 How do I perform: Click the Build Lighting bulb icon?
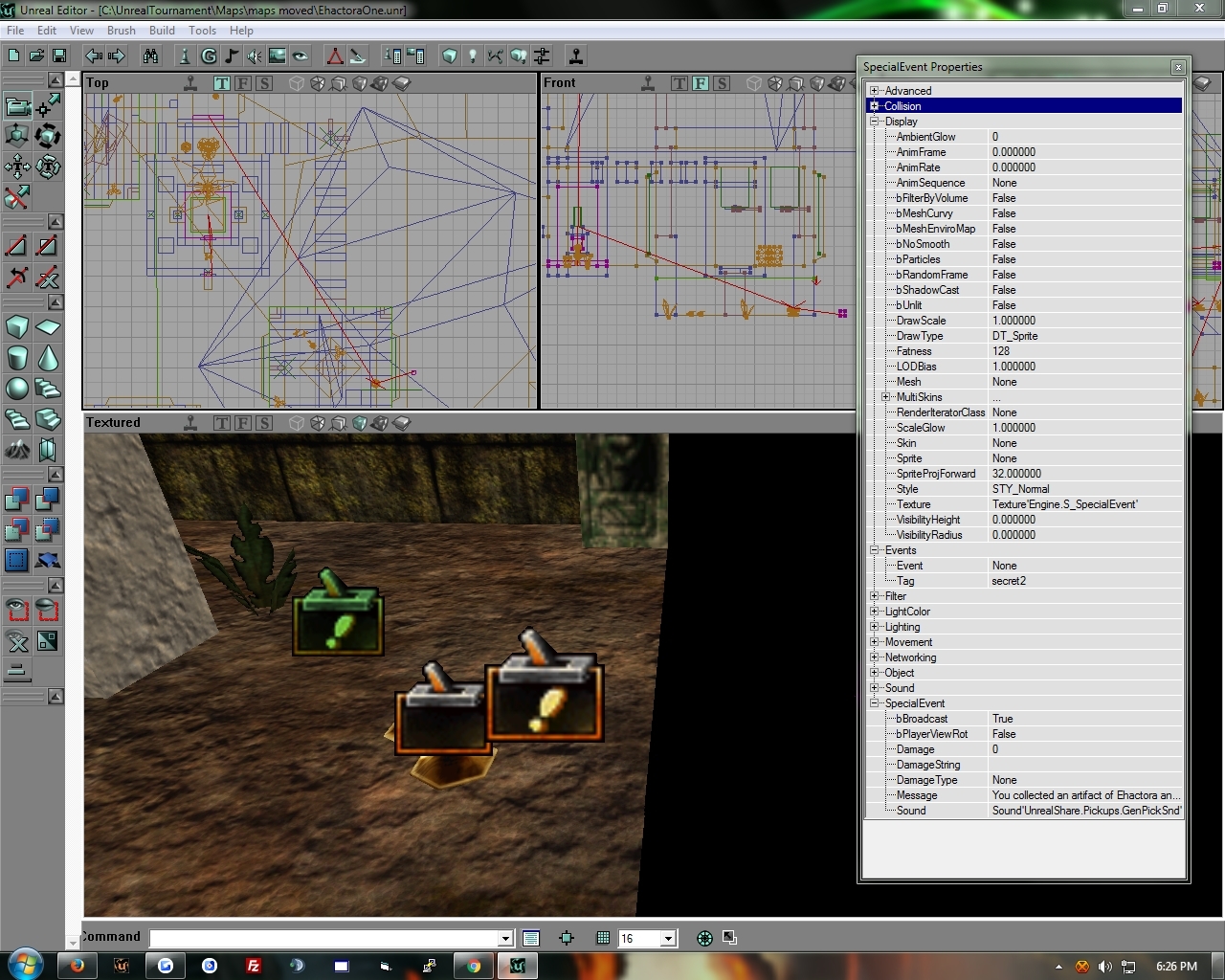click(473, 56)
